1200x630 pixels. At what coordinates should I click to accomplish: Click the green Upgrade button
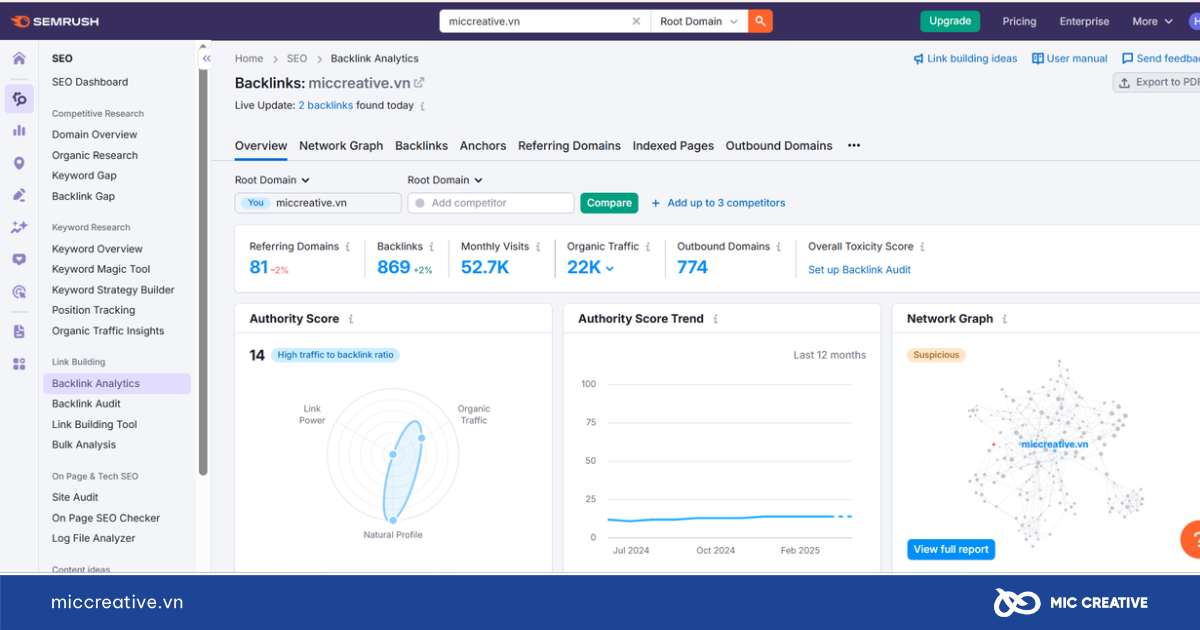[950, 21]
